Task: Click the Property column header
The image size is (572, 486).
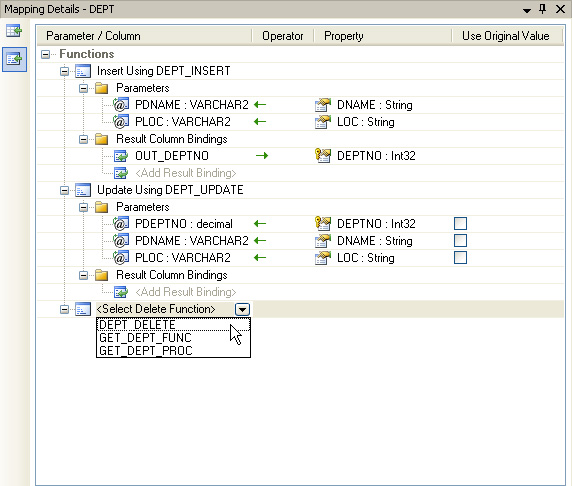Action: pos(383,36)
